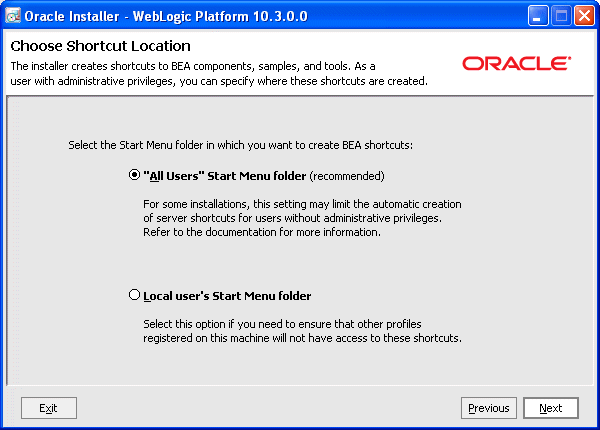Screen dimensions: 600x430
Task: Select the "All Users" Start Menu folder option
Action: pyautogui.click(x=134, y=175)
